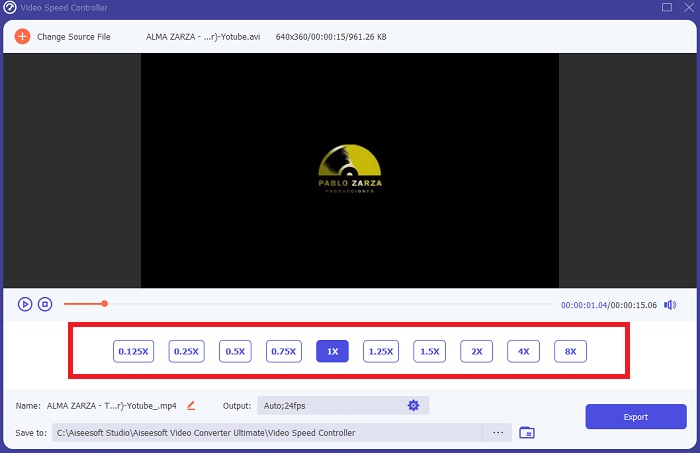This screenshot has height=453, width=700.
Task: Select the 0.5X speed option
Action: [236, 351]
